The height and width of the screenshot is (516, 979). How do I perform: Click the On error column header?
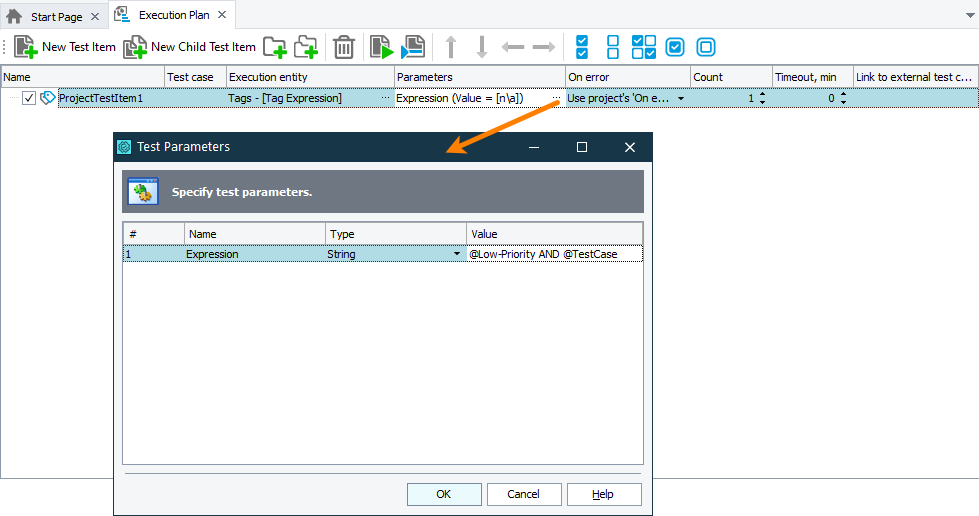[627, 77]
